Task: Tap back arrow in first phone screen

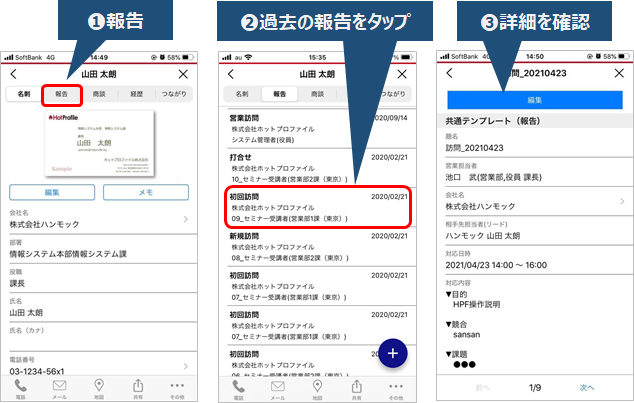Action: (14, 74)
